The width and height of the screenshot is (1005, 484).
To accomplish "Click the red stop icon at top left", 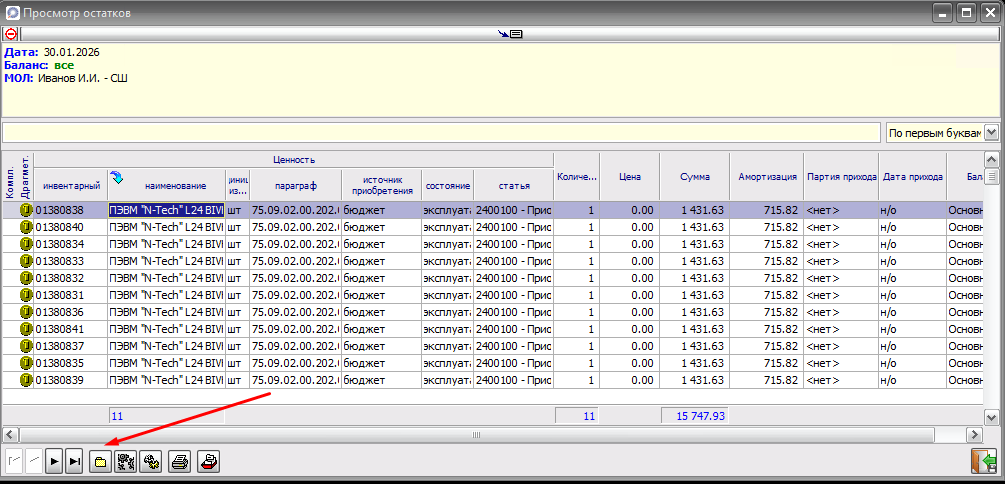I will [x=10, y=34].
